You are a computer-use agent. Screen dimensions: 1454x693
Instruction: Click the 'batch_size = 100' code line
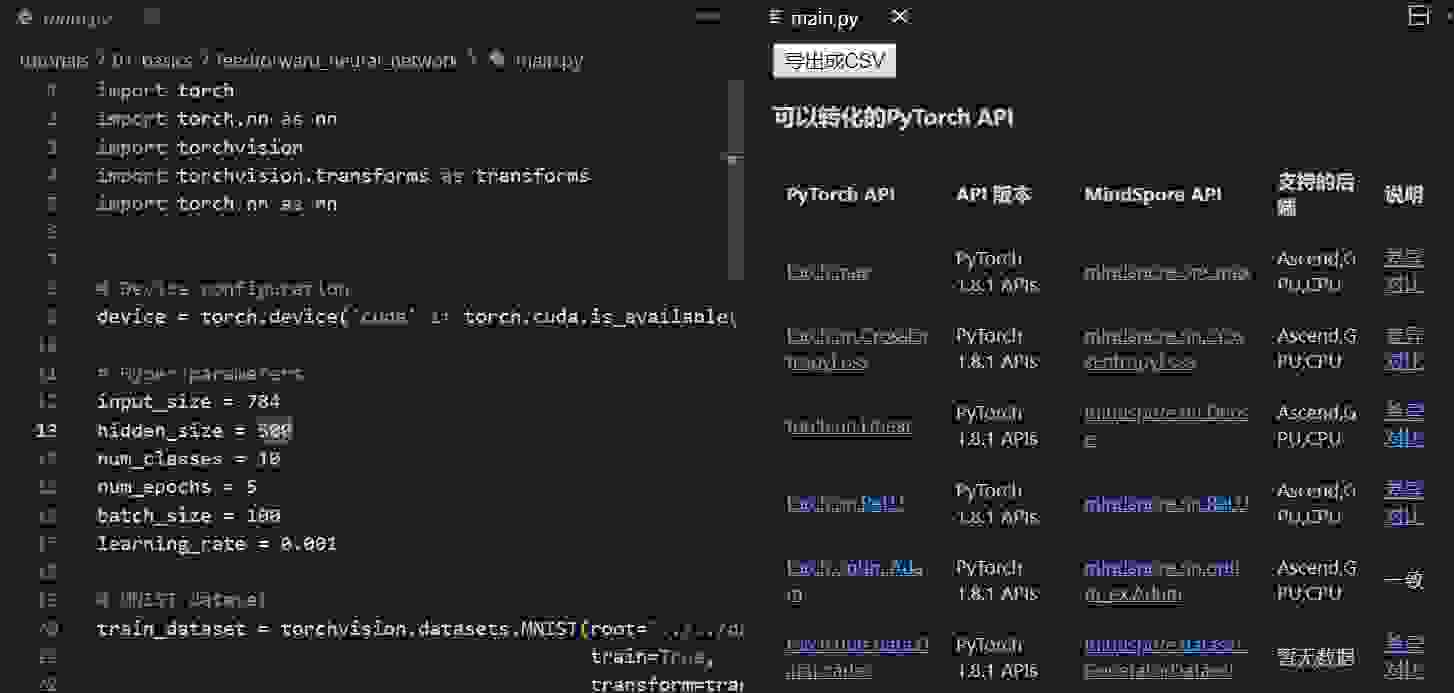[188, 516]
